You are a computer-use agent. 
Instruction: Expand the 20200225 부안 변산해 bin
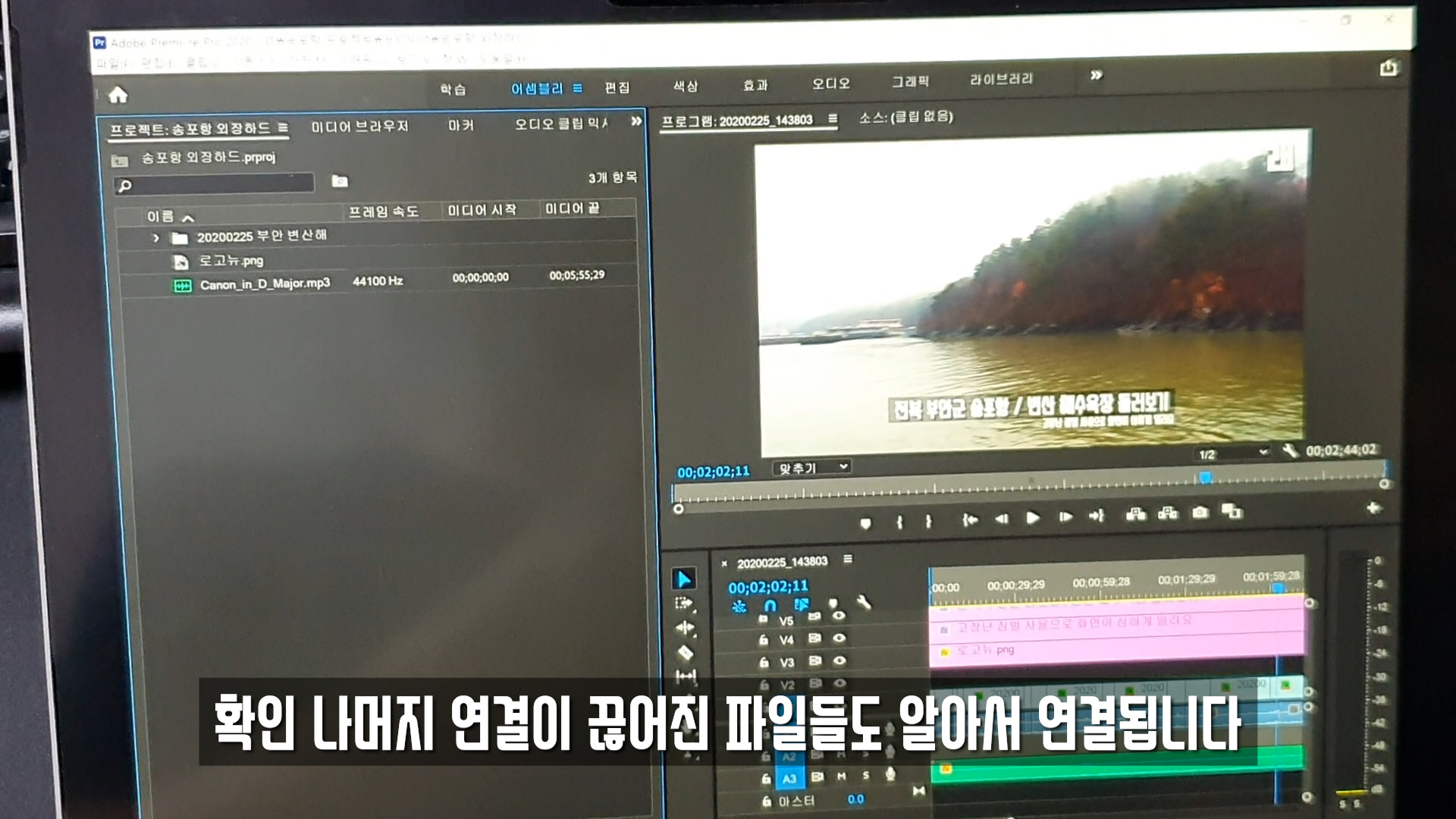pos(156,238)
